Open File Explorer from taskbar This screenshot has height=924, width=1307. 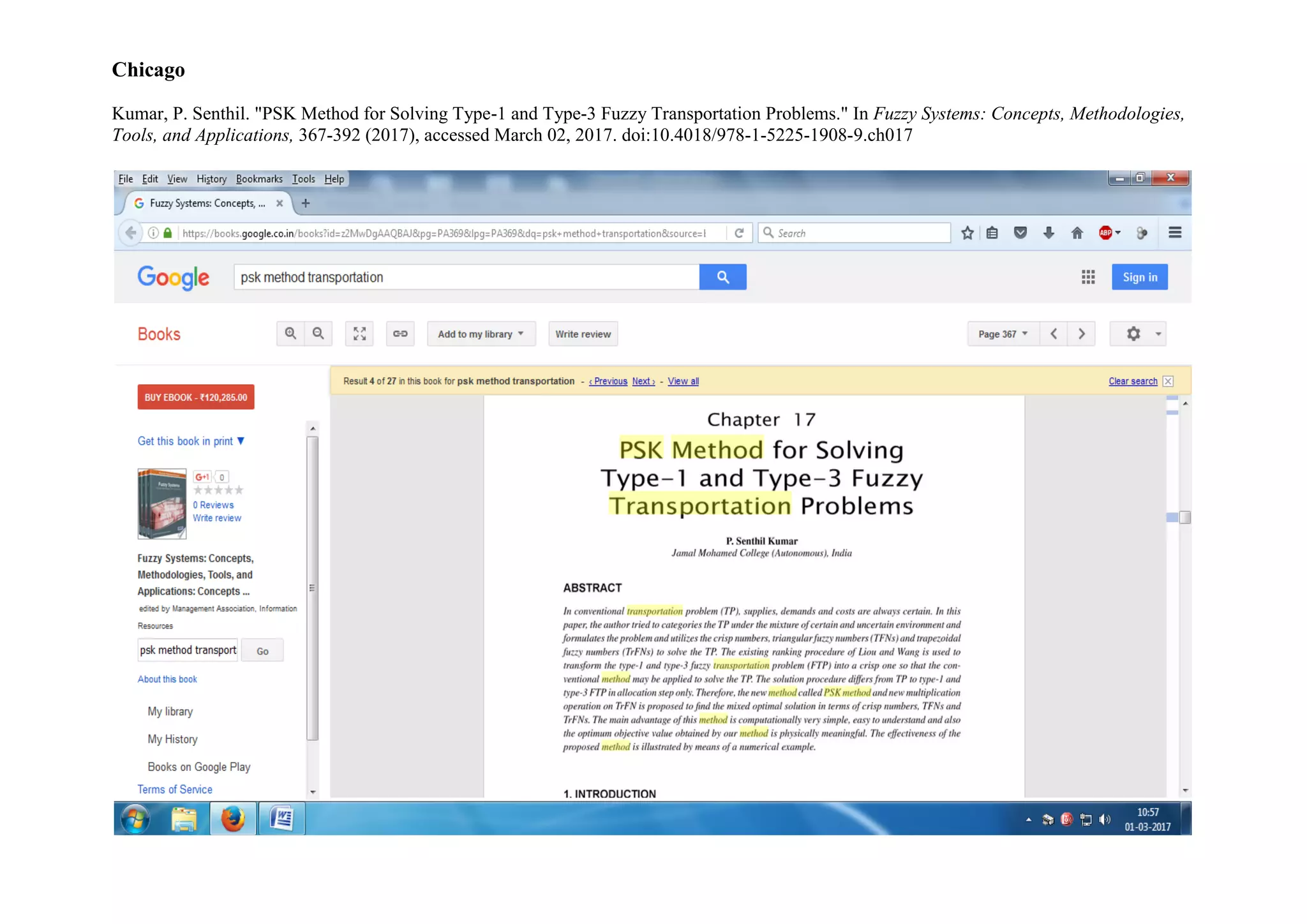click(184, 819)
